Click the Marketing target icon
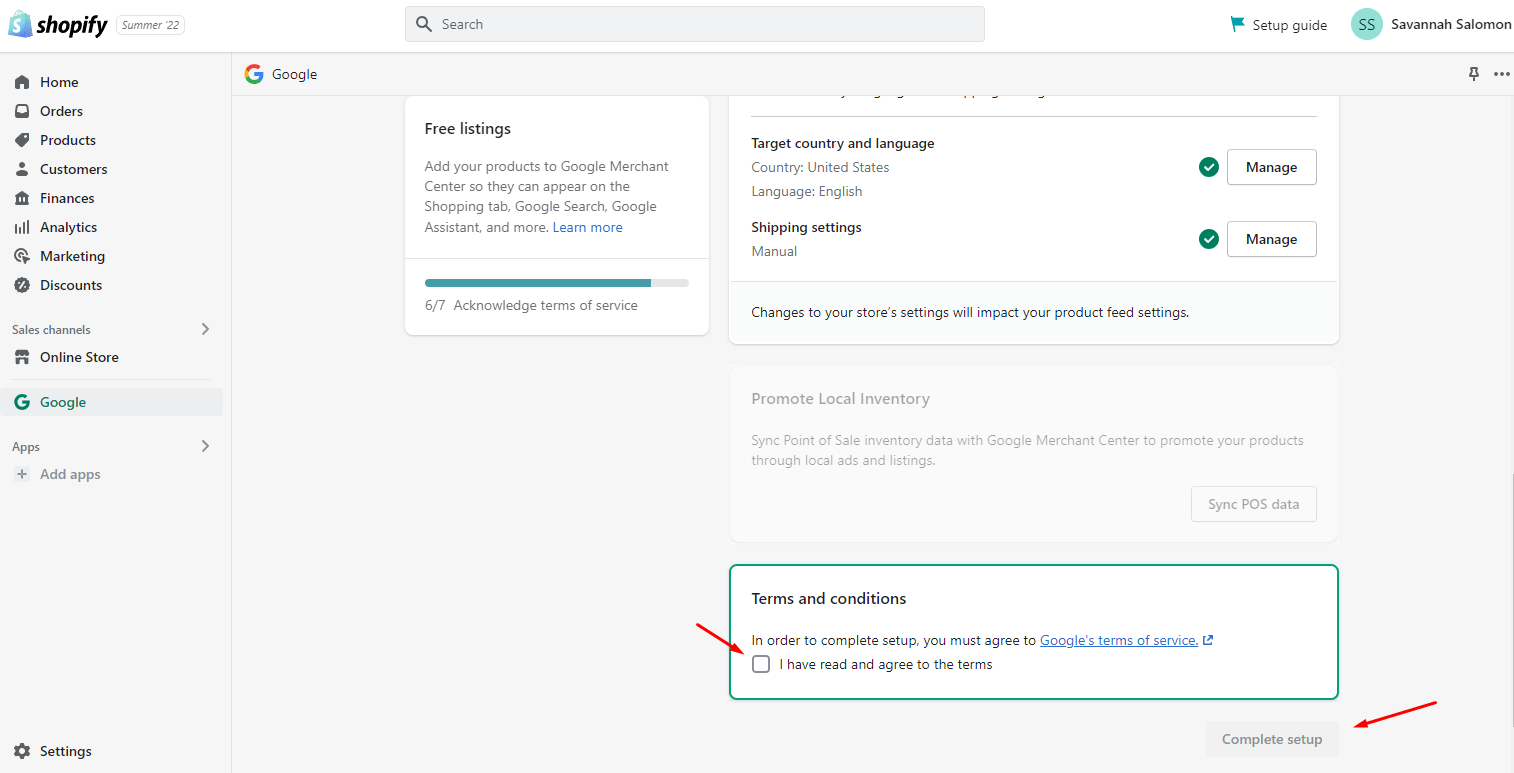Viewport: 1514px width, 773px height. point(22,256)
